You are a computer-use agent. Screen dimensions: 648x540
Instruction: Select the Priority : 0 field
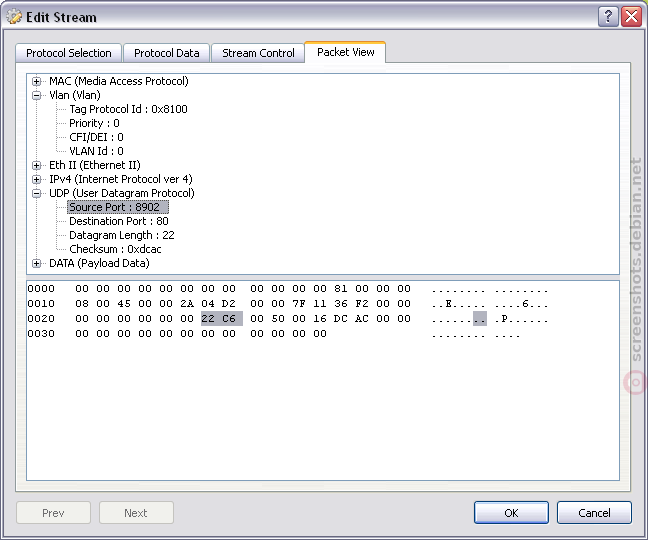click(x=94, y=123)
